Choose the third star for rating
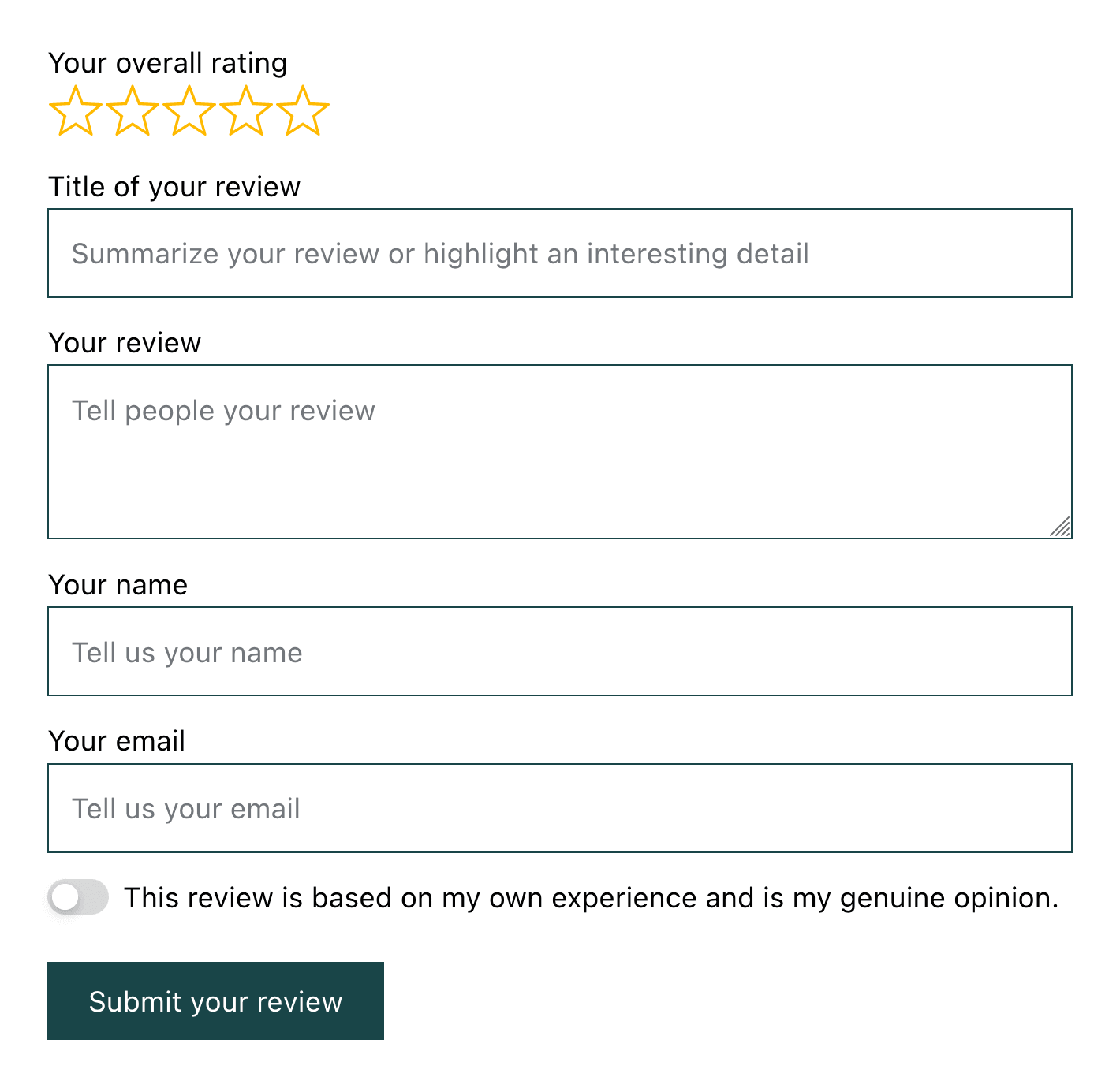 point(189,111)
